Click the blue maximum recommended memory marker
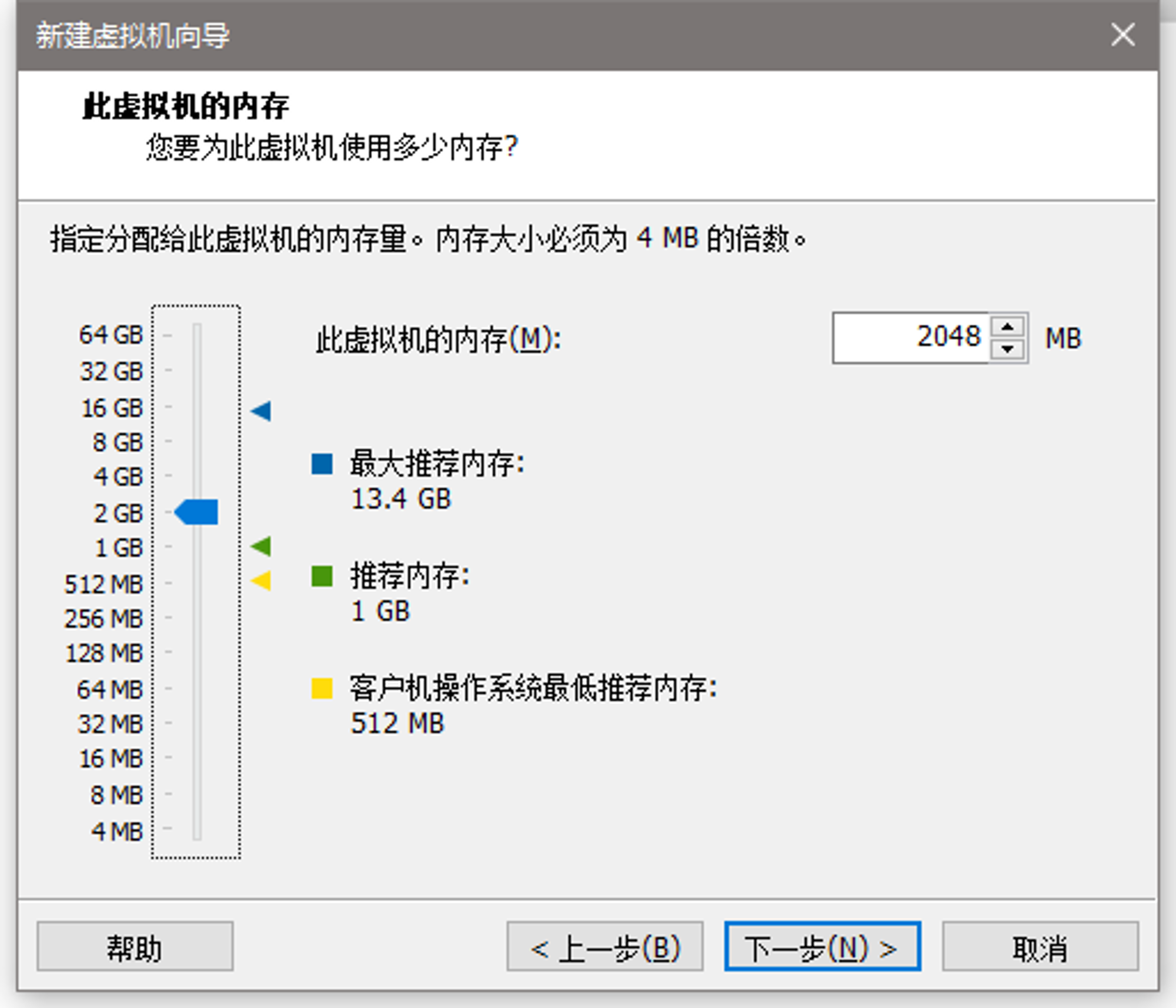Screen dimensions: 1176x1008 [x=260, y=411]
